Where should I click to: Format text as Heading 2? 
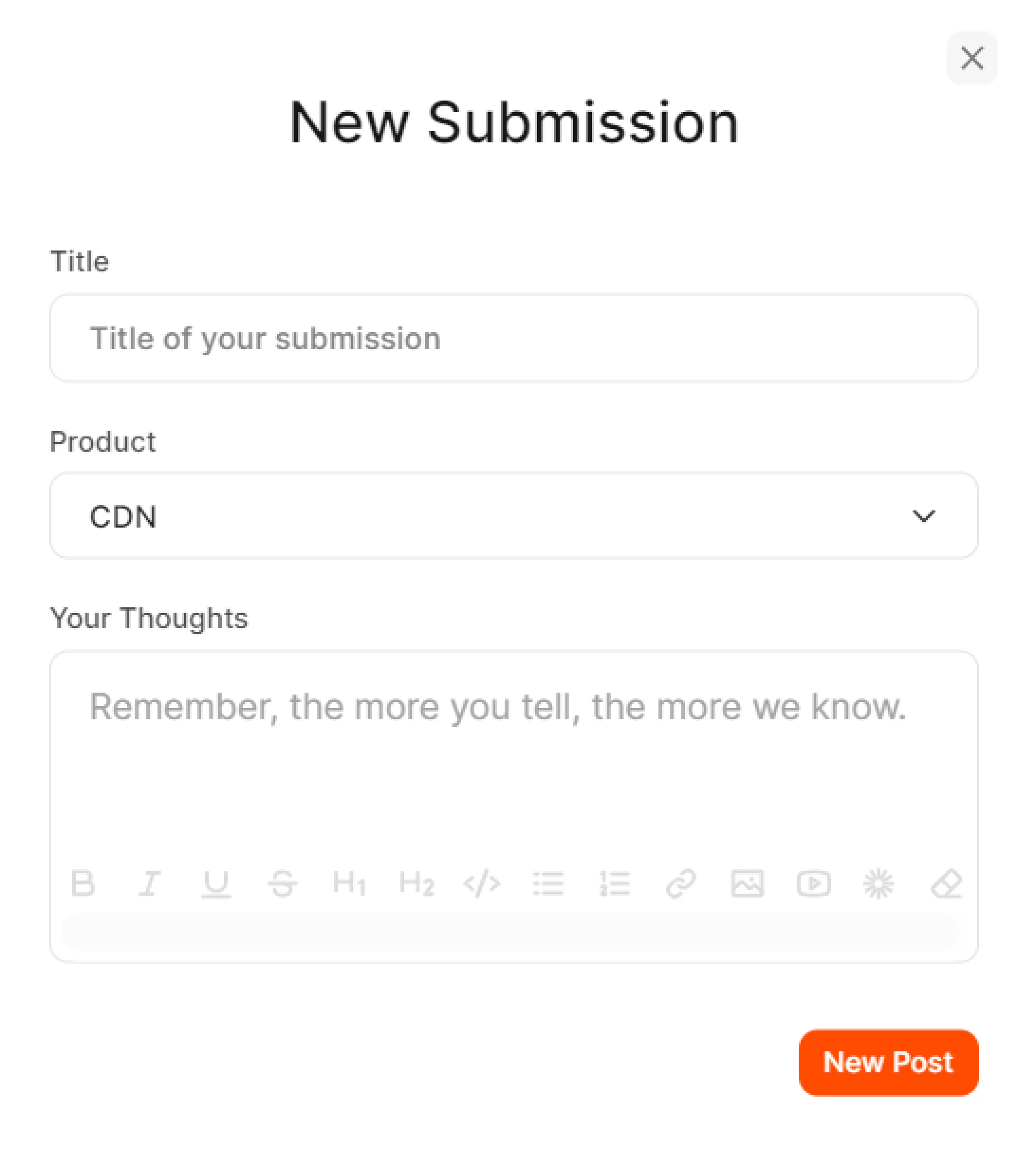(416, 884)
